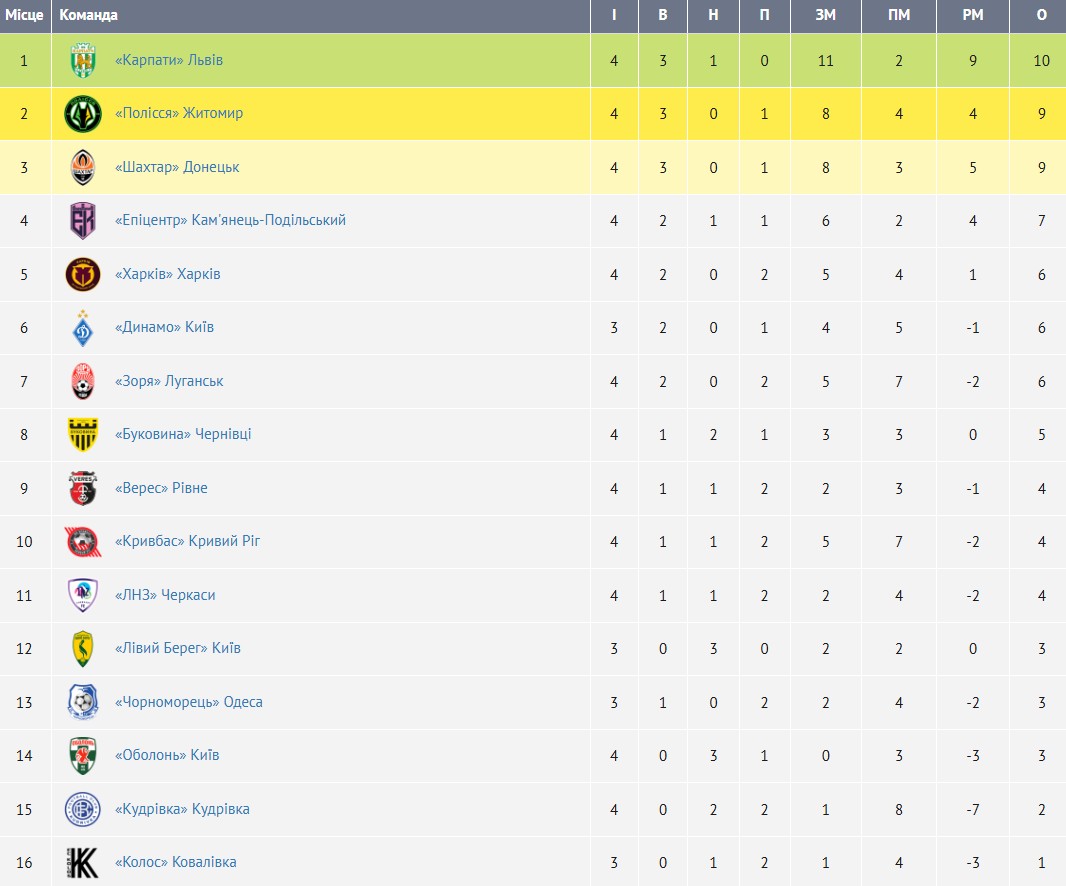
Task: Sort table by the О points column
Action: (1041, 15)
